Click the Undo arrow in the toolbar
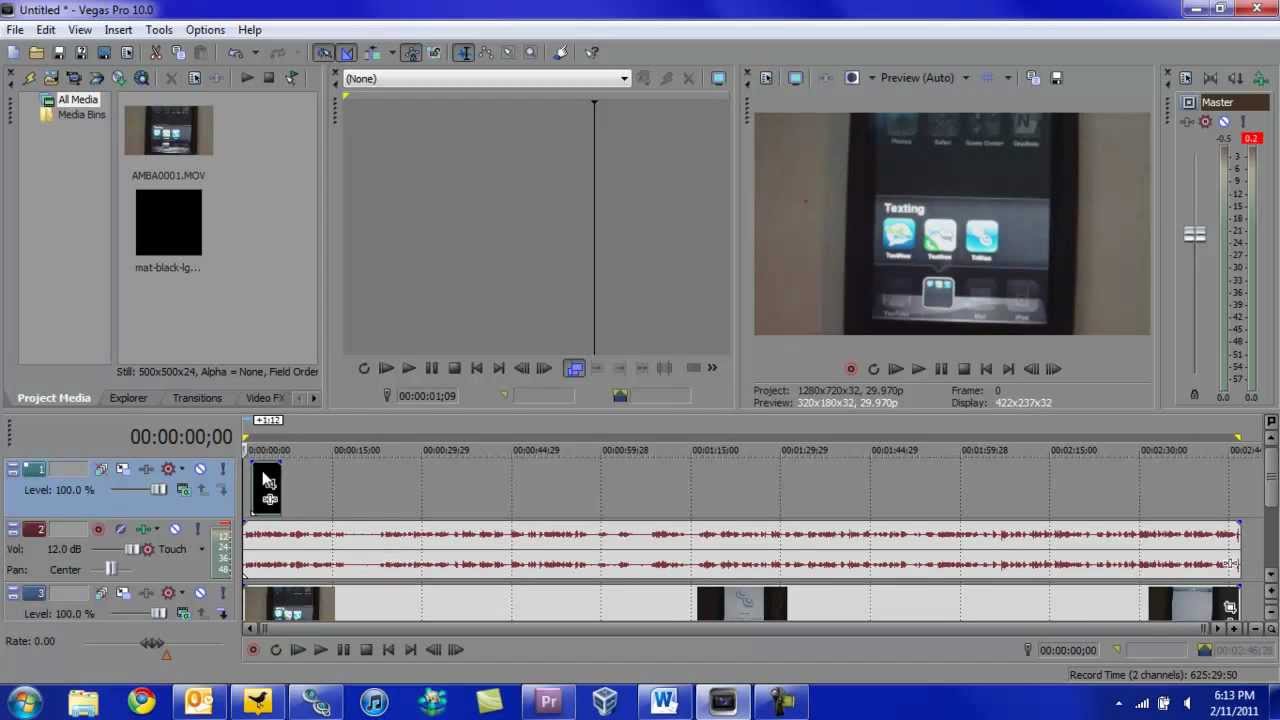The height and width of the screenshot is (720, 1280). tap(235, 53)
